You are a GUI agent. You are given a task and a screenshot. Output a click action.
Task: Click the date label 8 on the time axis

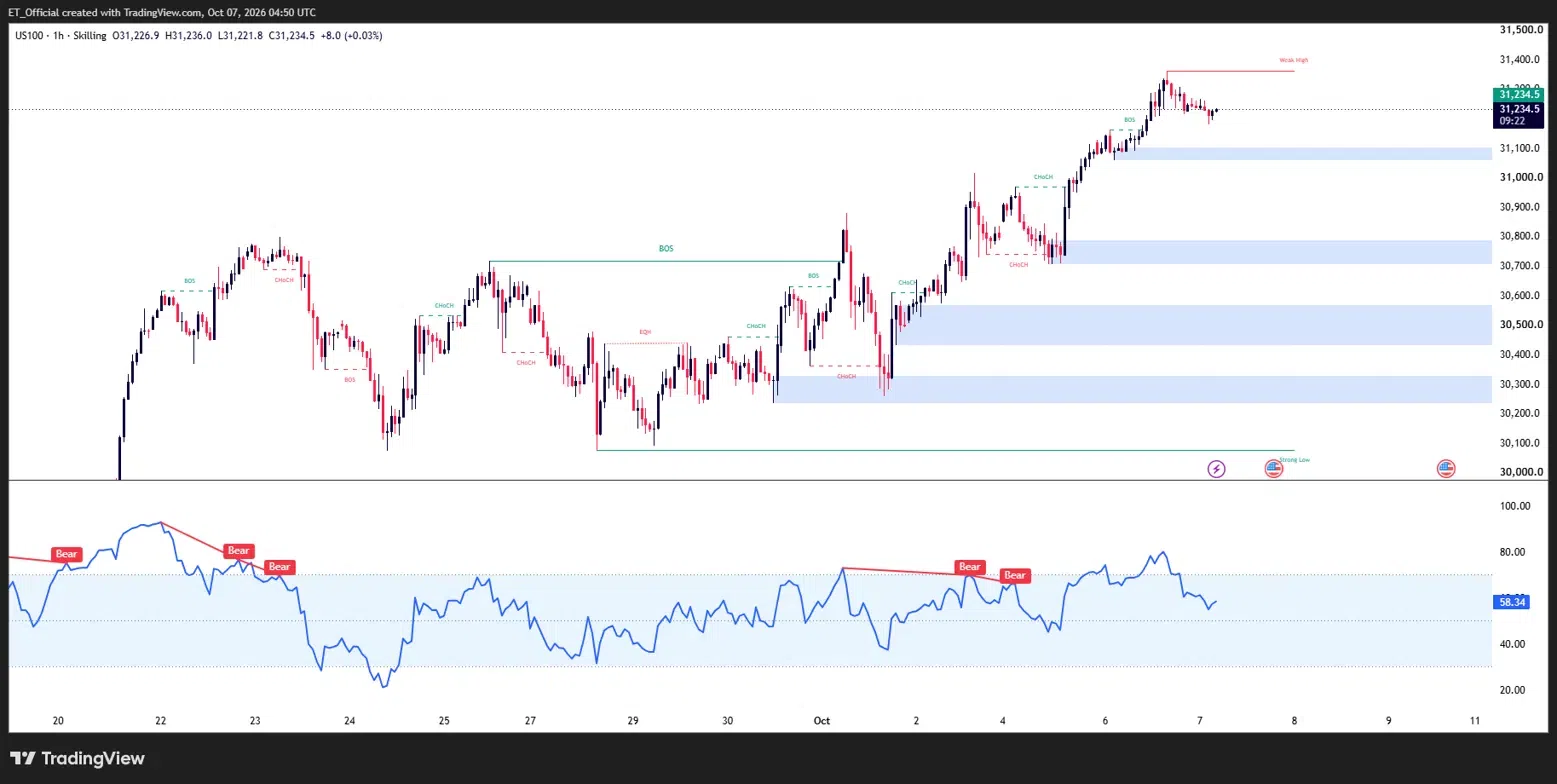pos(1294,720)
